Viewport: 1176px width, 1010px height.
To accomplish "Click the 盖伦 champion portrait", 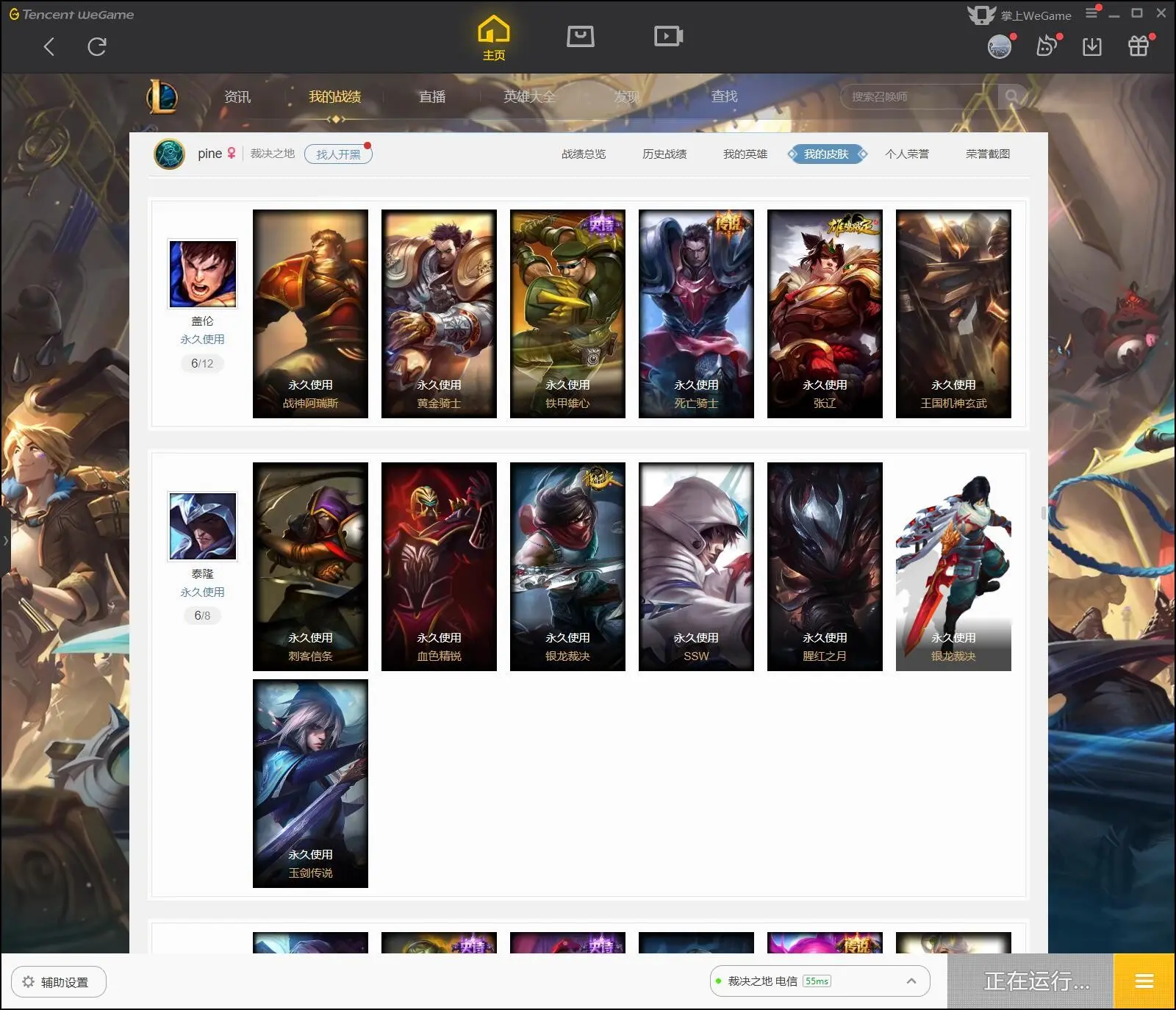I will [202, 273].
